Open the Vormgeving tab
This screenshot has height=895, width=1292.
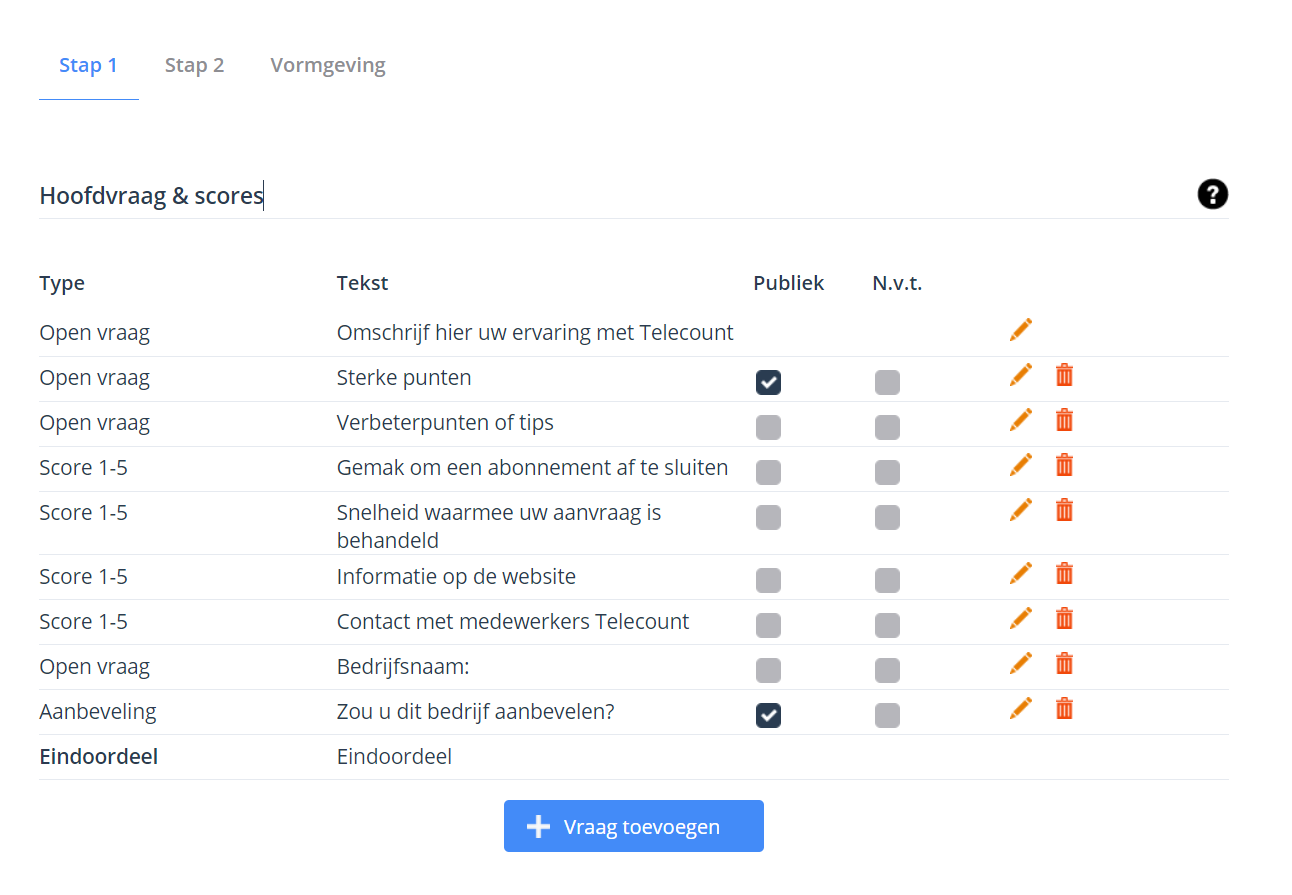tap(327, 66)
